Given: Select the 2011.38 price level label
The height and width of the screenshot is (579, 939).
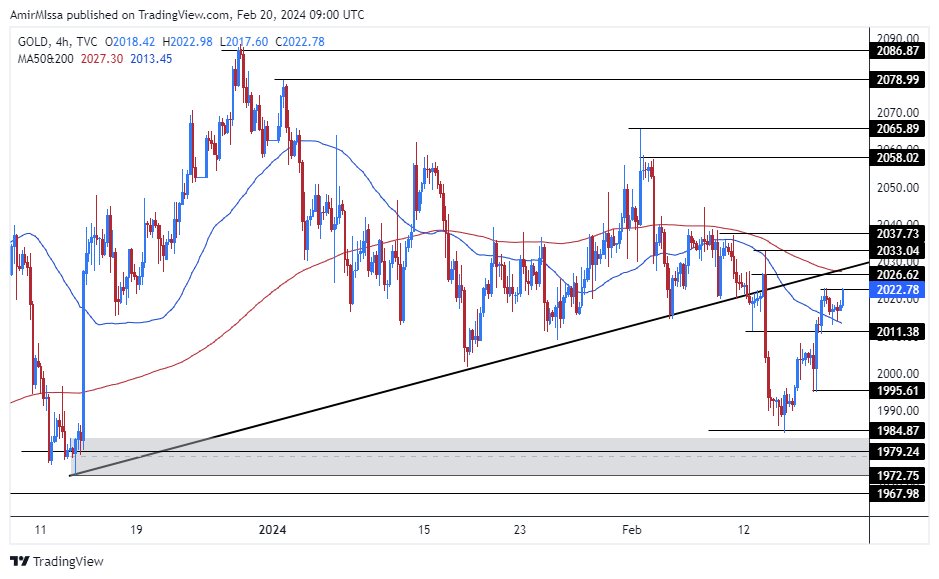Looking at the screenshot, I should 897,332.
